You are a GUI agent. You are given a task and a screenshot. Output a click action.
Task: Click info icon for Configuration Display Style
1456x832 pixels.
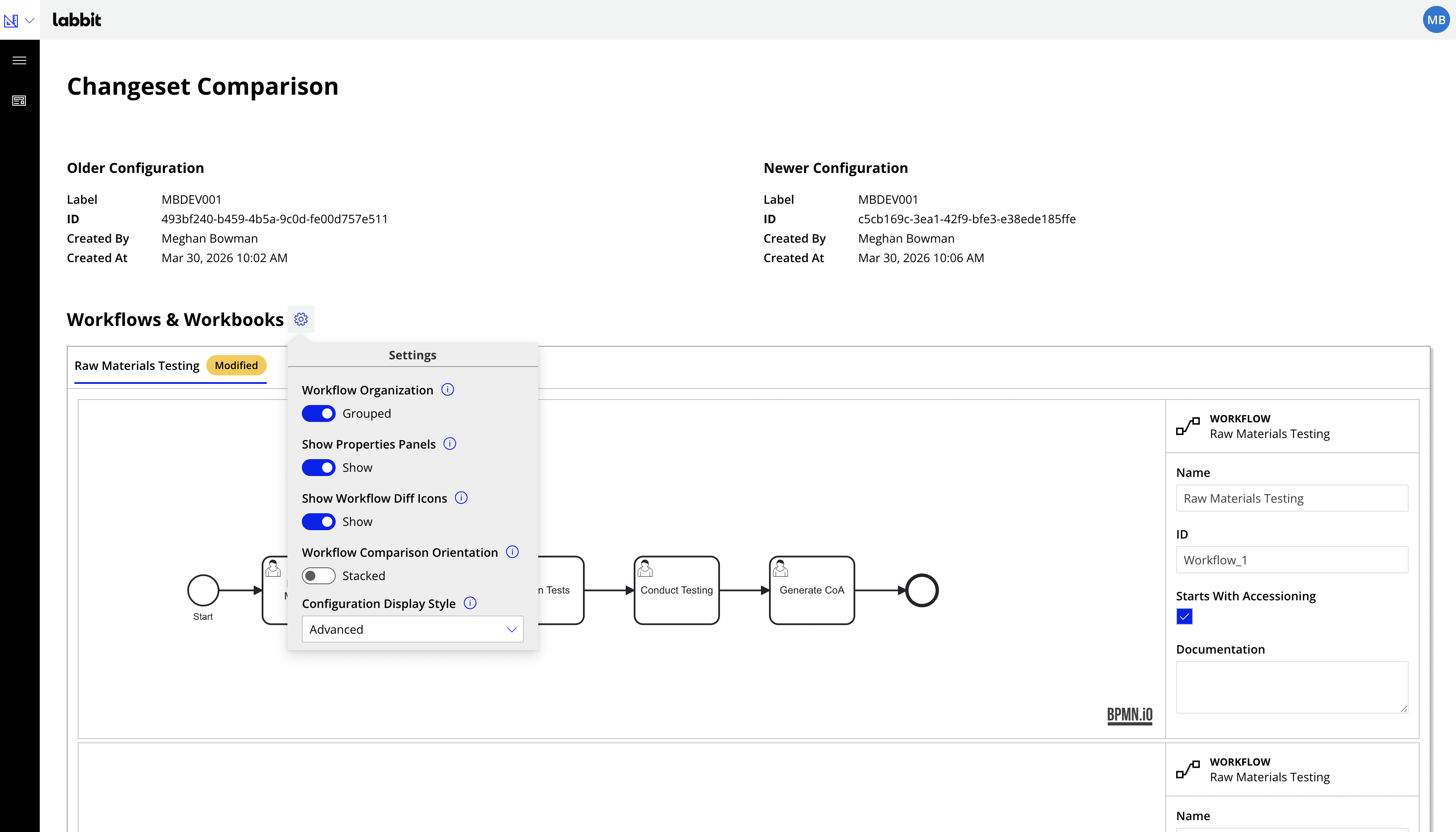[470, 603]
